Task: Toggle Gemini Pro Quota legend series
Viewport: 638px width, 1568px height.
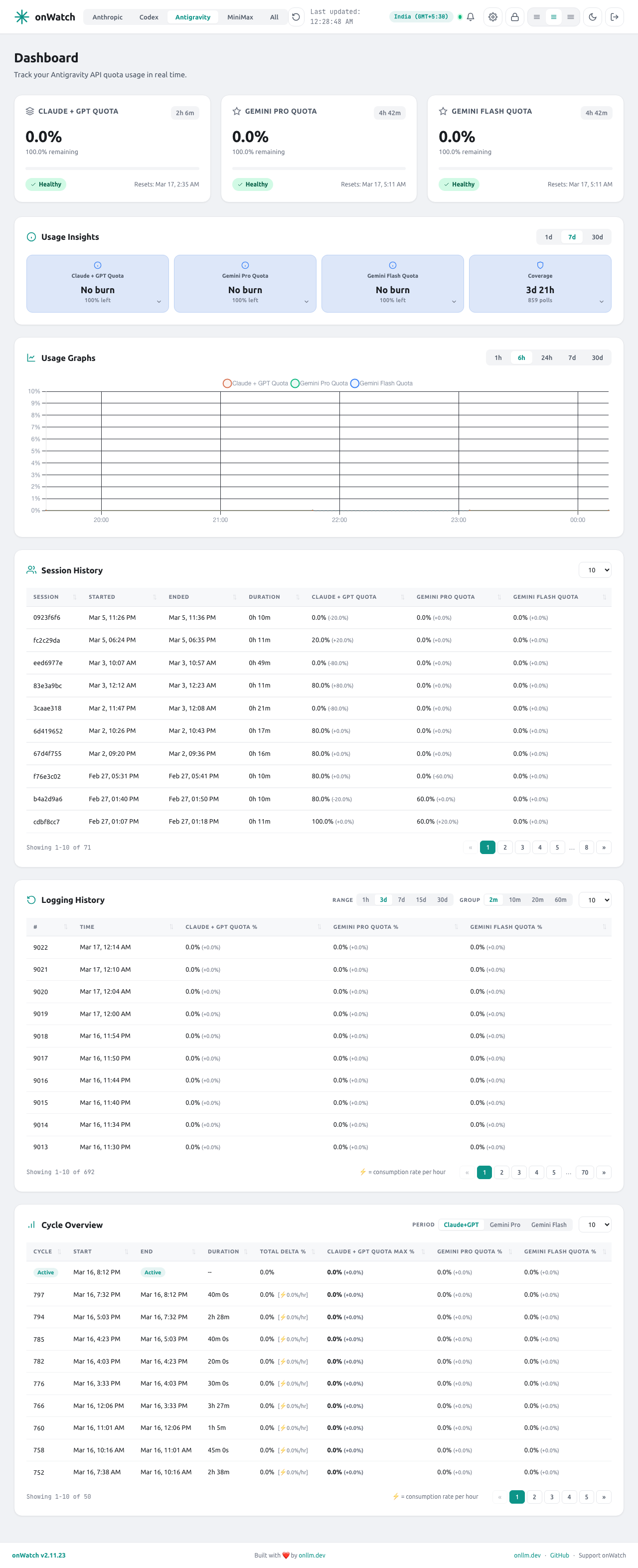Action: [x=319, y=383]
